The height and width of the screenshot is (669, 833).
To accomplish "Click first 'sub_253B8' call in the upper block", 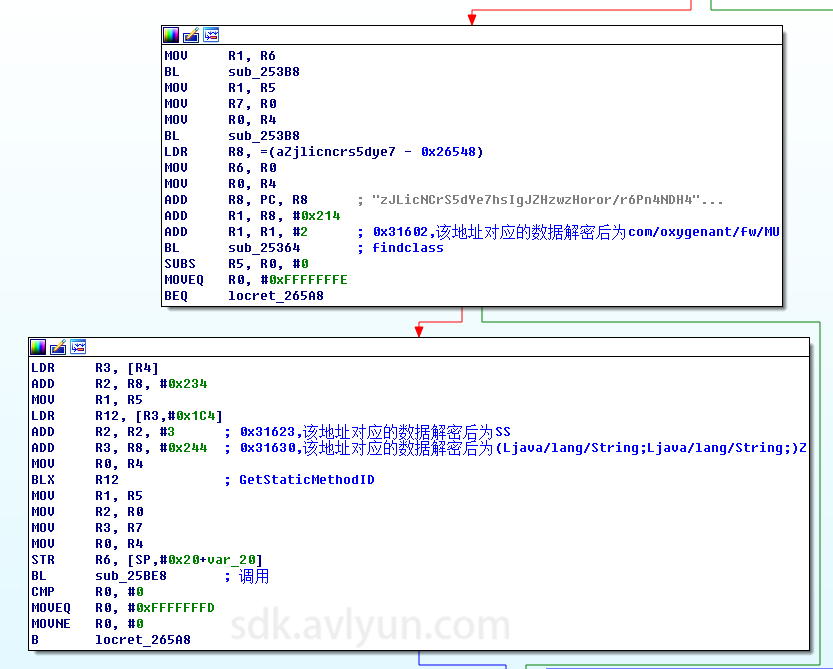I will (264, 72).
